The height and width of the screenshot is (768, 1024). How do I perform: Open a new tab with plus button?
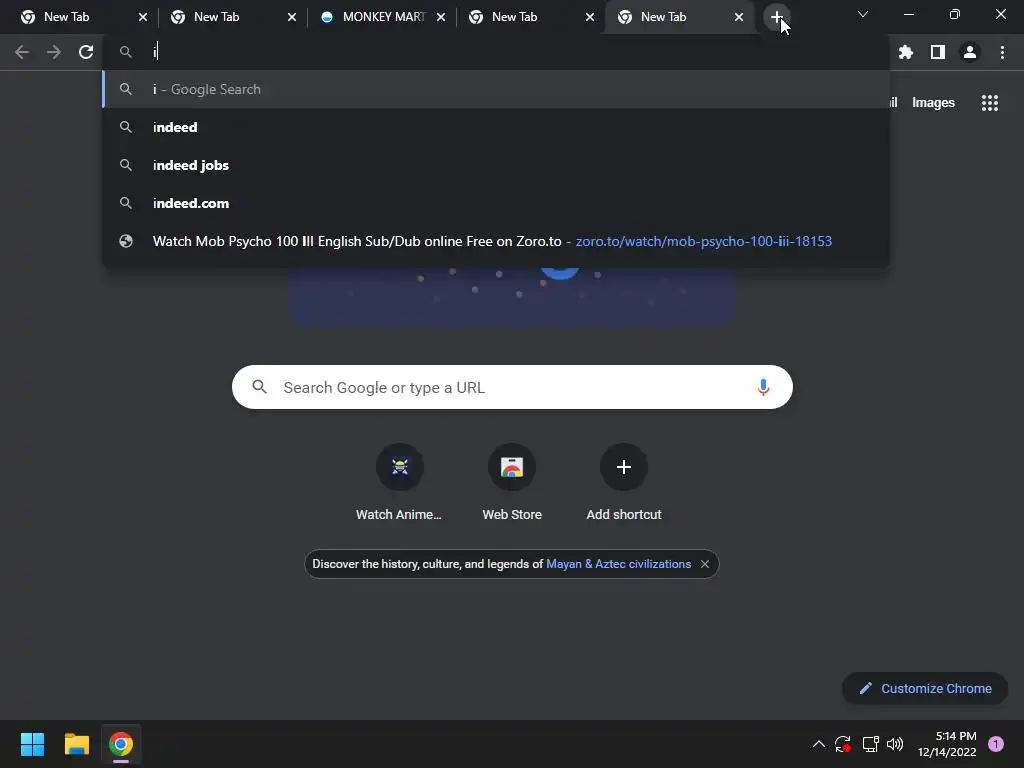point(776,17)
